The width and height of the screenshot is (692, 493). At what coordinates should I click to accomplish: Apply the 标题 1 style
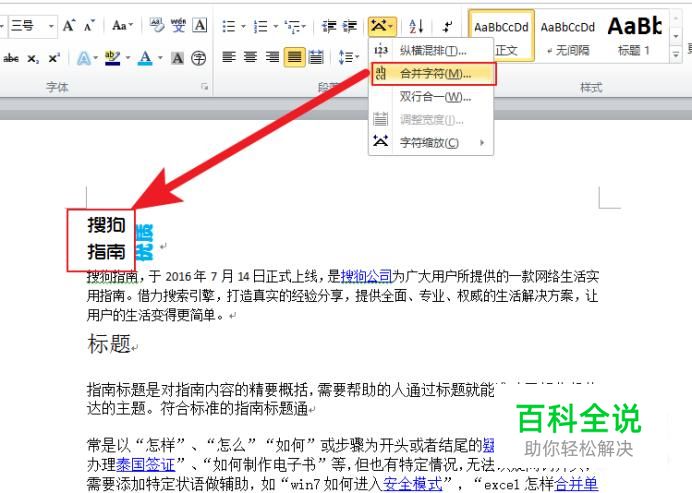(x=635, y=36)
